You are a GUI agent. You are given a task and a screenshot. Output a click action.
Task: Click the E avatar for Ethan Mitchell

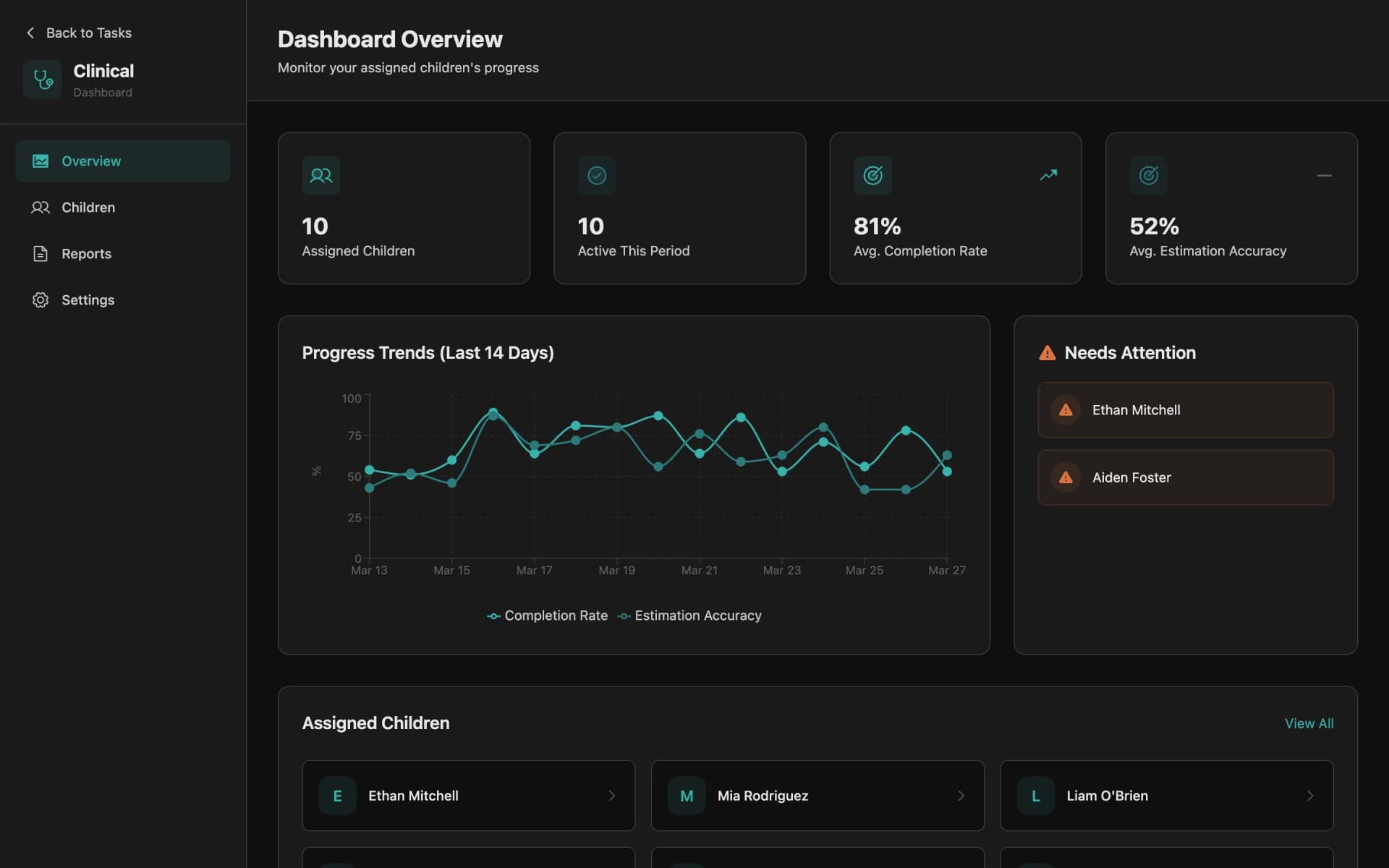click(337, 796)
